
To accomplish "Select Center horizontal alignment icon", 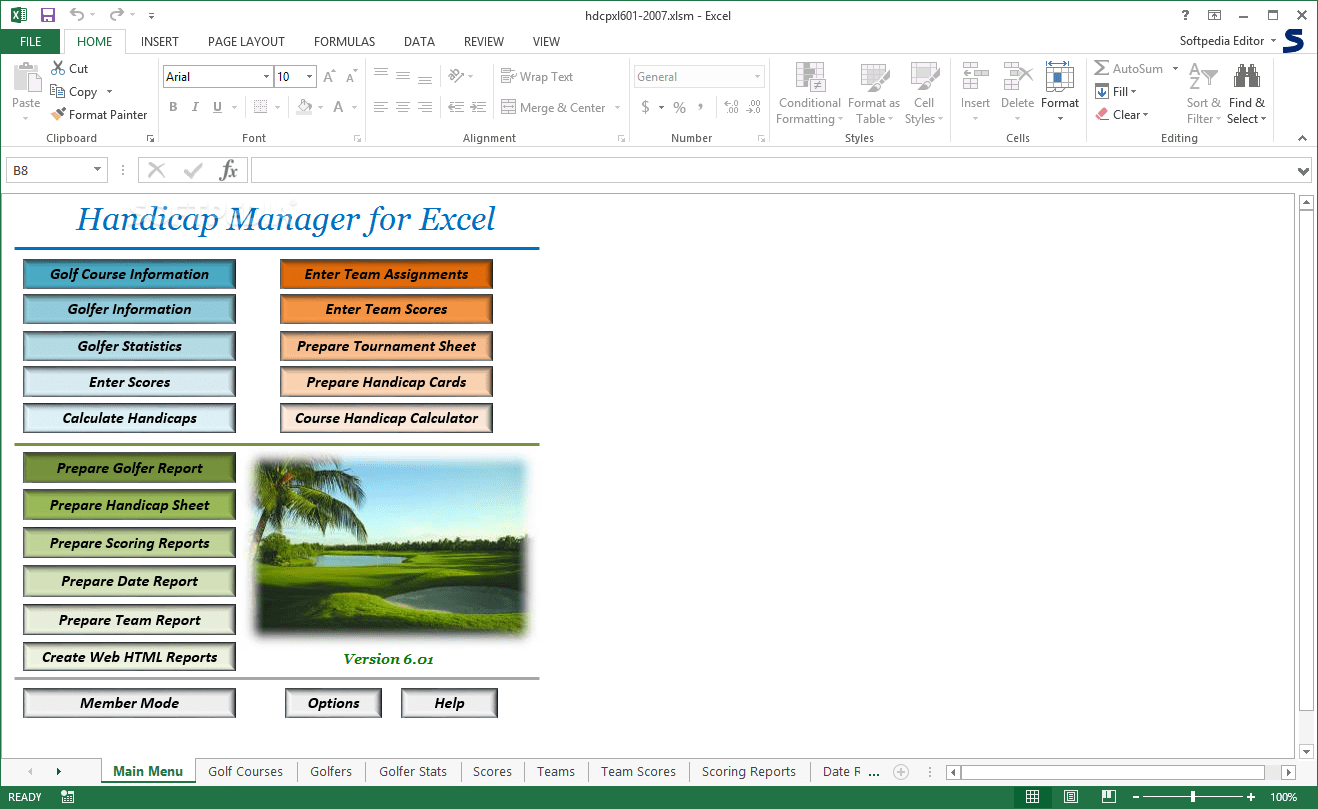I will tap(403, 107).
